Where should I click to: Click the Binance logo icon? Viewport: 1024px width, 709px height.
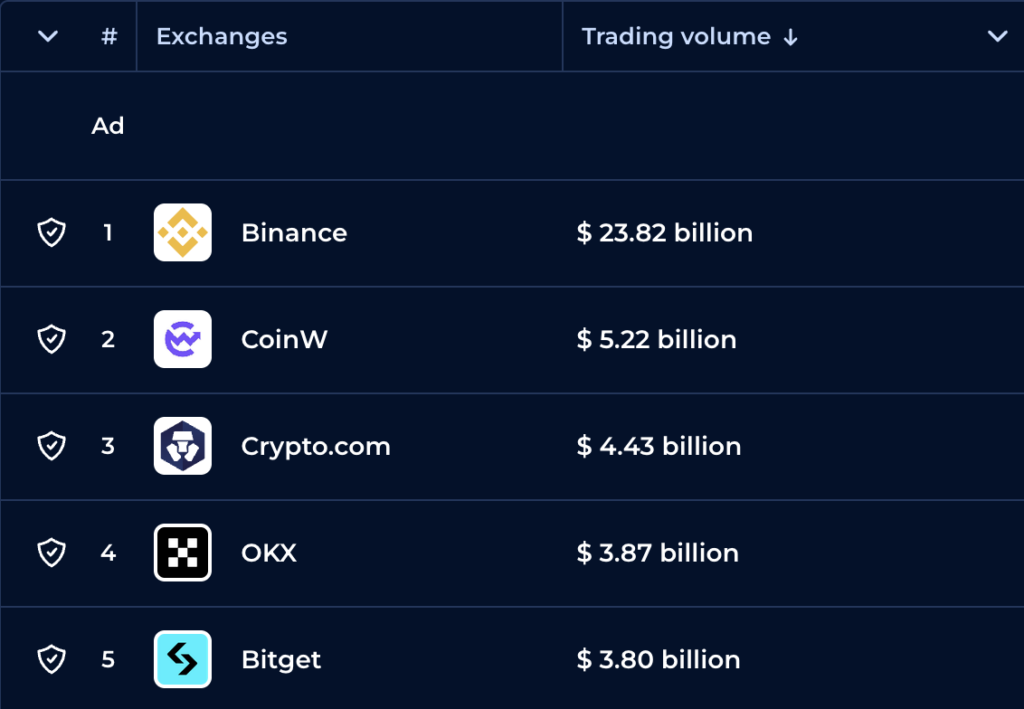(182, 232)
